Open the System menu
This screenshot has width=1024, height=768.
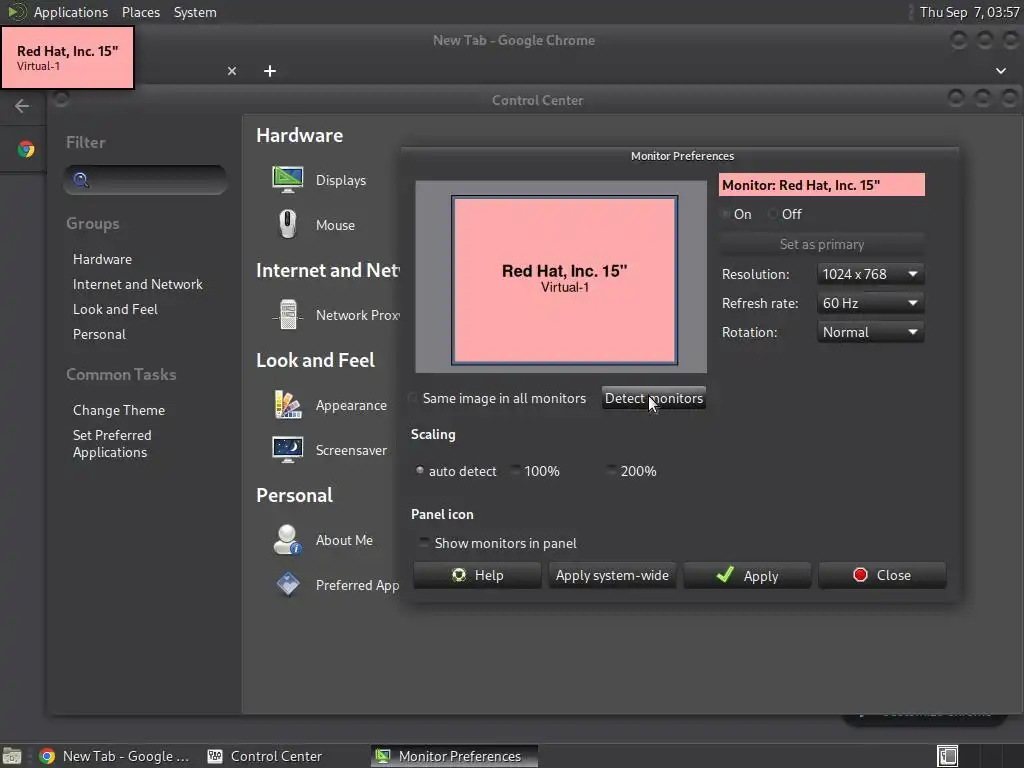(x=195, y=12)
